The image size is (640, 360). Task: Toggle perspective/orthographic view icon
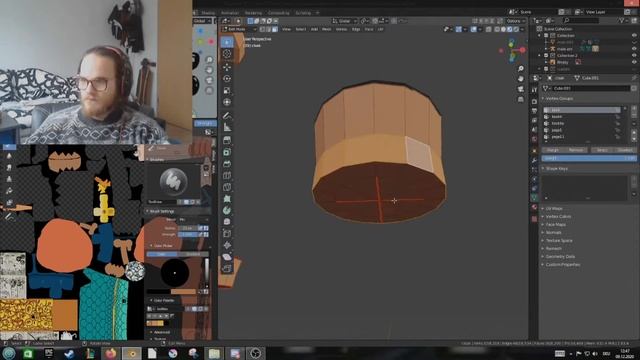click(x=521, y=99)
